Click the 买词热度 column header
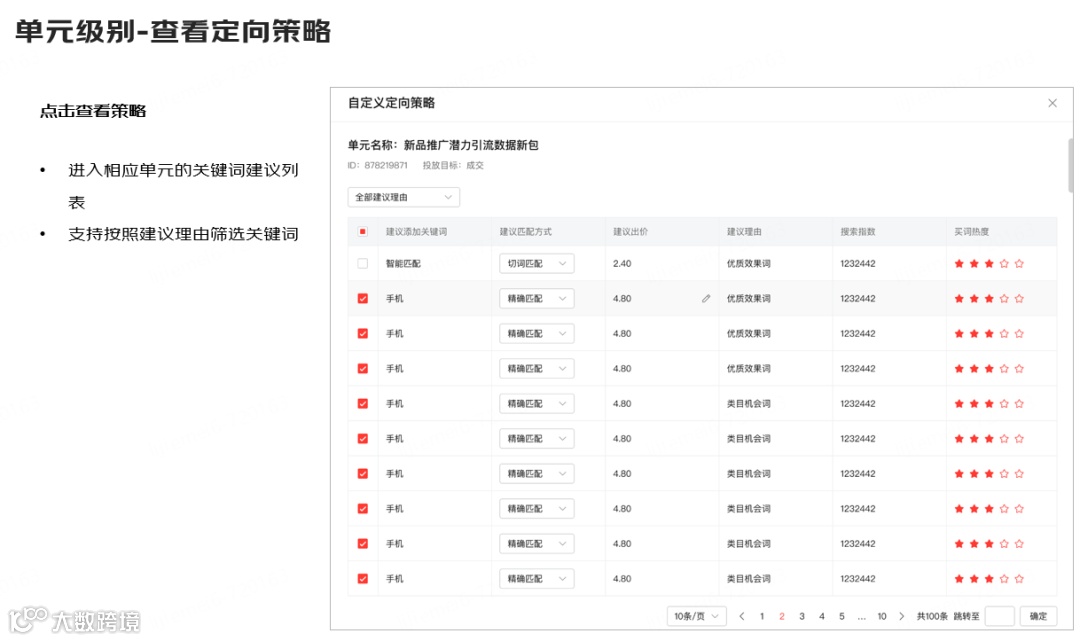1080x641 pixels. 971,231
